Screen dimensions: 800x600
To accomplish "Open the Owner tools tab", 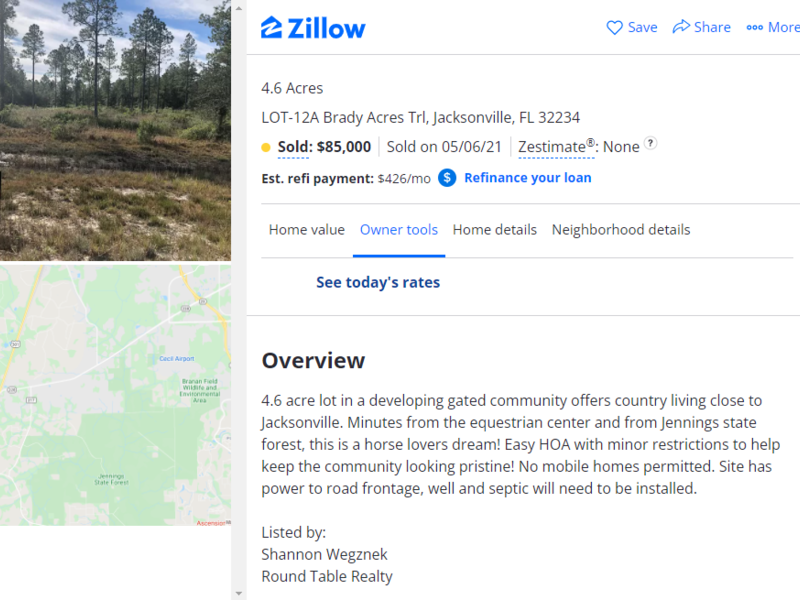I will tap(398, 229).
